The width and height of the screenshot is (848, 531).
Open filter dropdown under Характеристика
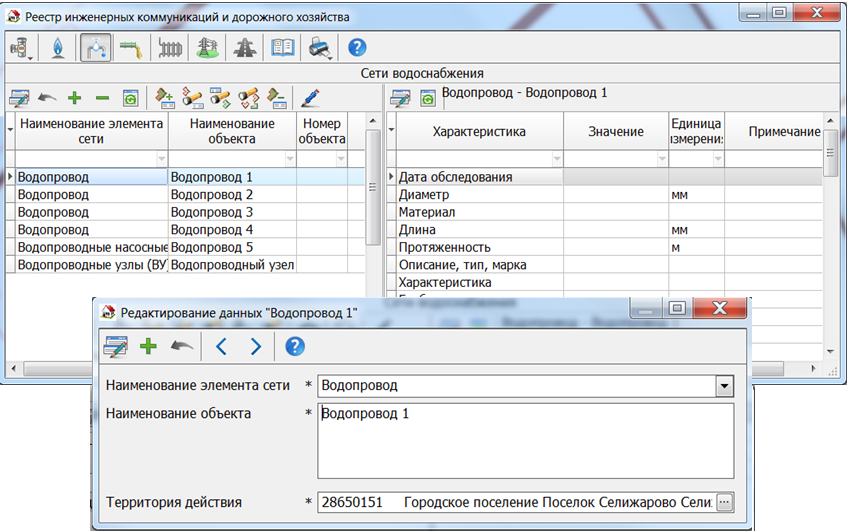(558, 159)
